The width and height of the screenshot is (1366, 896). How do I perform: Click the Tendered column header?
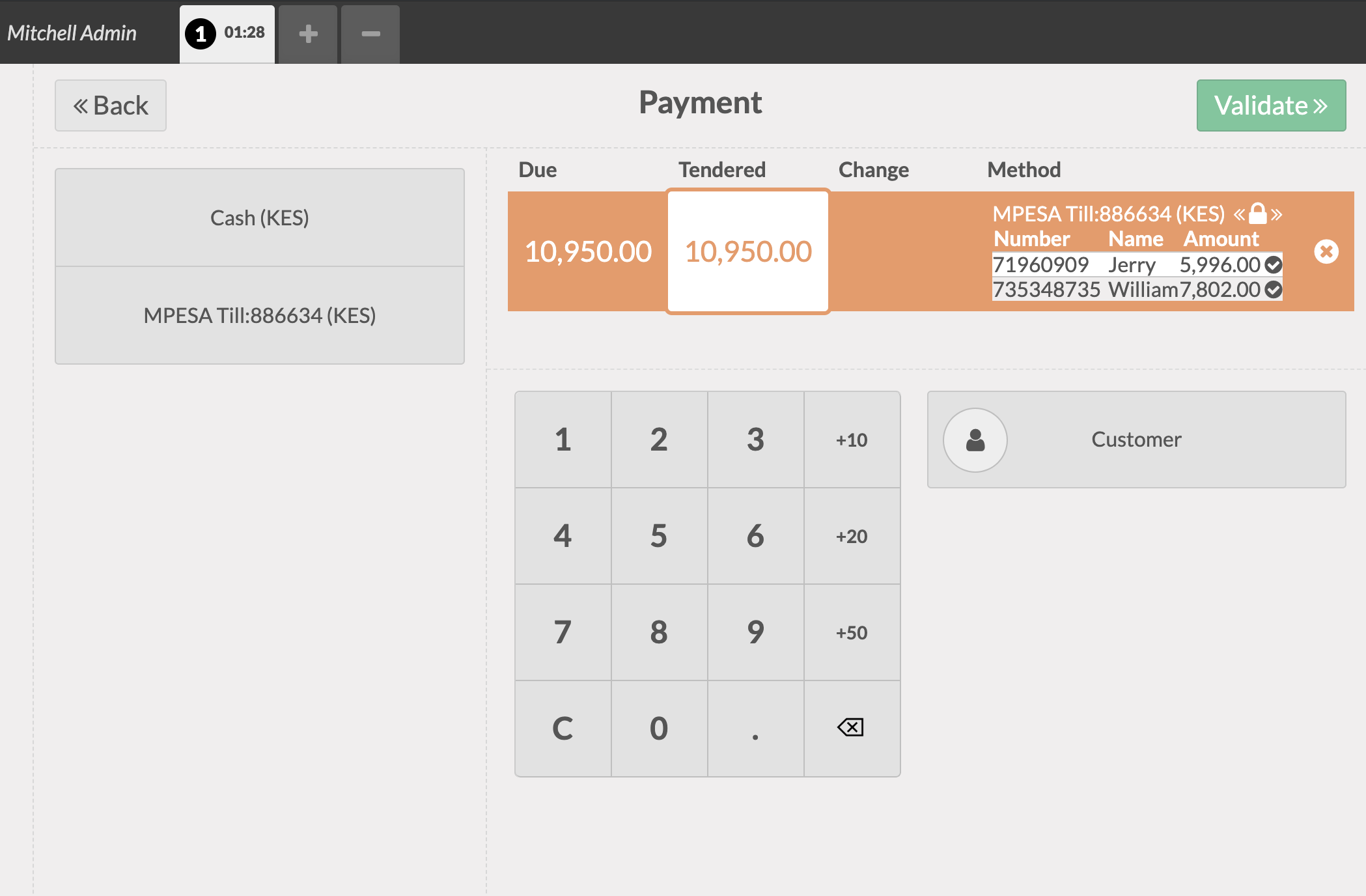(x=722, y=170)
